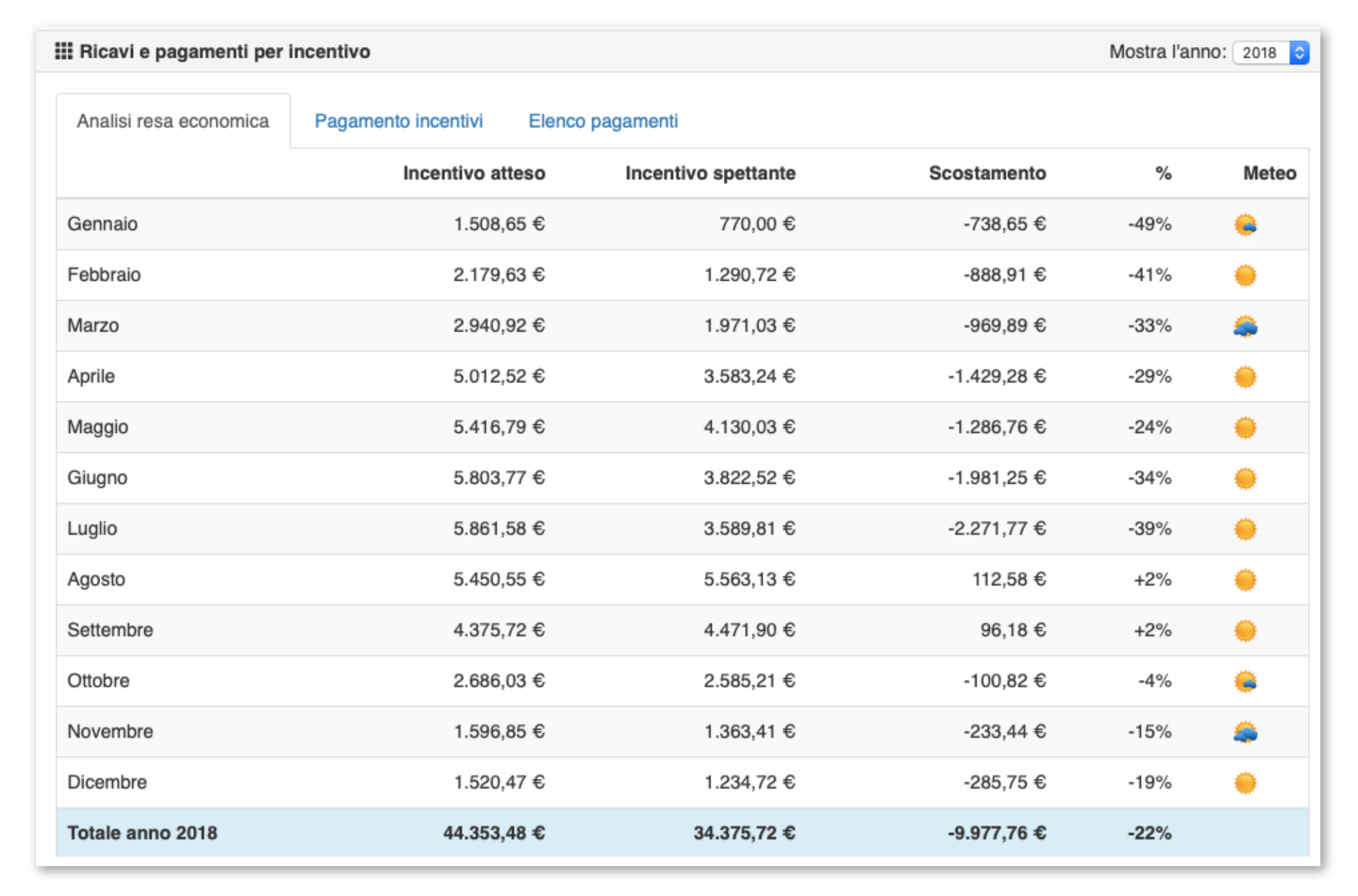
Task: Select the Giugno row label
Action: 97,477
